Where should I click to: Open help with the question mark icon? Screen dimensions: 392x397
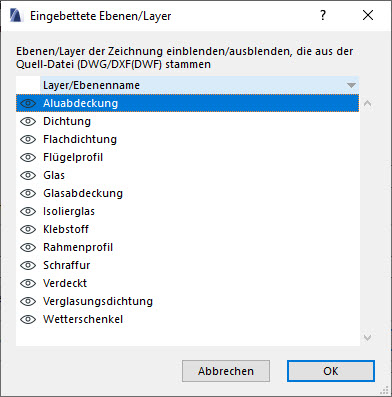[323, 15]
